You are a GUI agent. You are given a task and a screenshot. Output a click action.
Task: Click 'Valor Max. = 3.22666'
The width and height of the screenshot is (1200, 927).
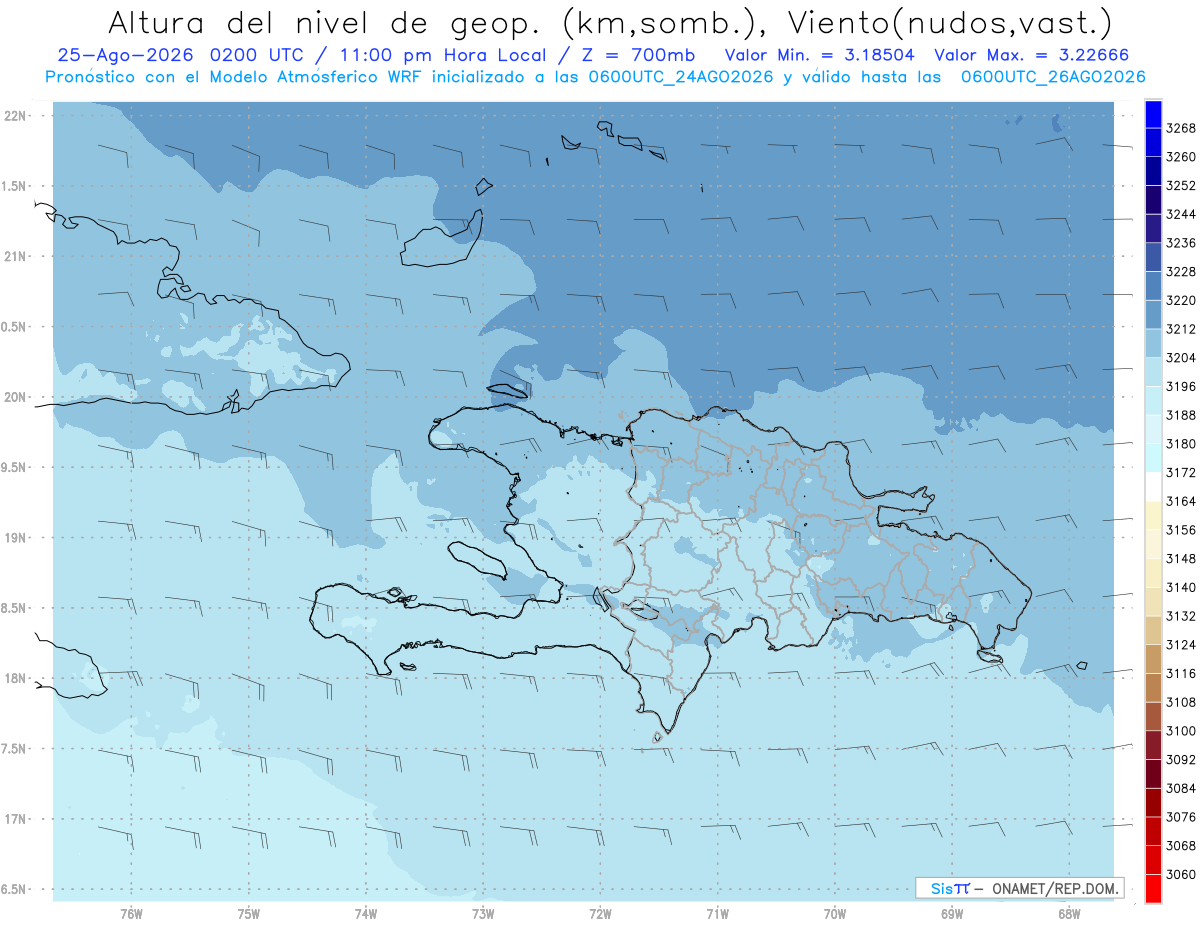[x=1033, y=55]
